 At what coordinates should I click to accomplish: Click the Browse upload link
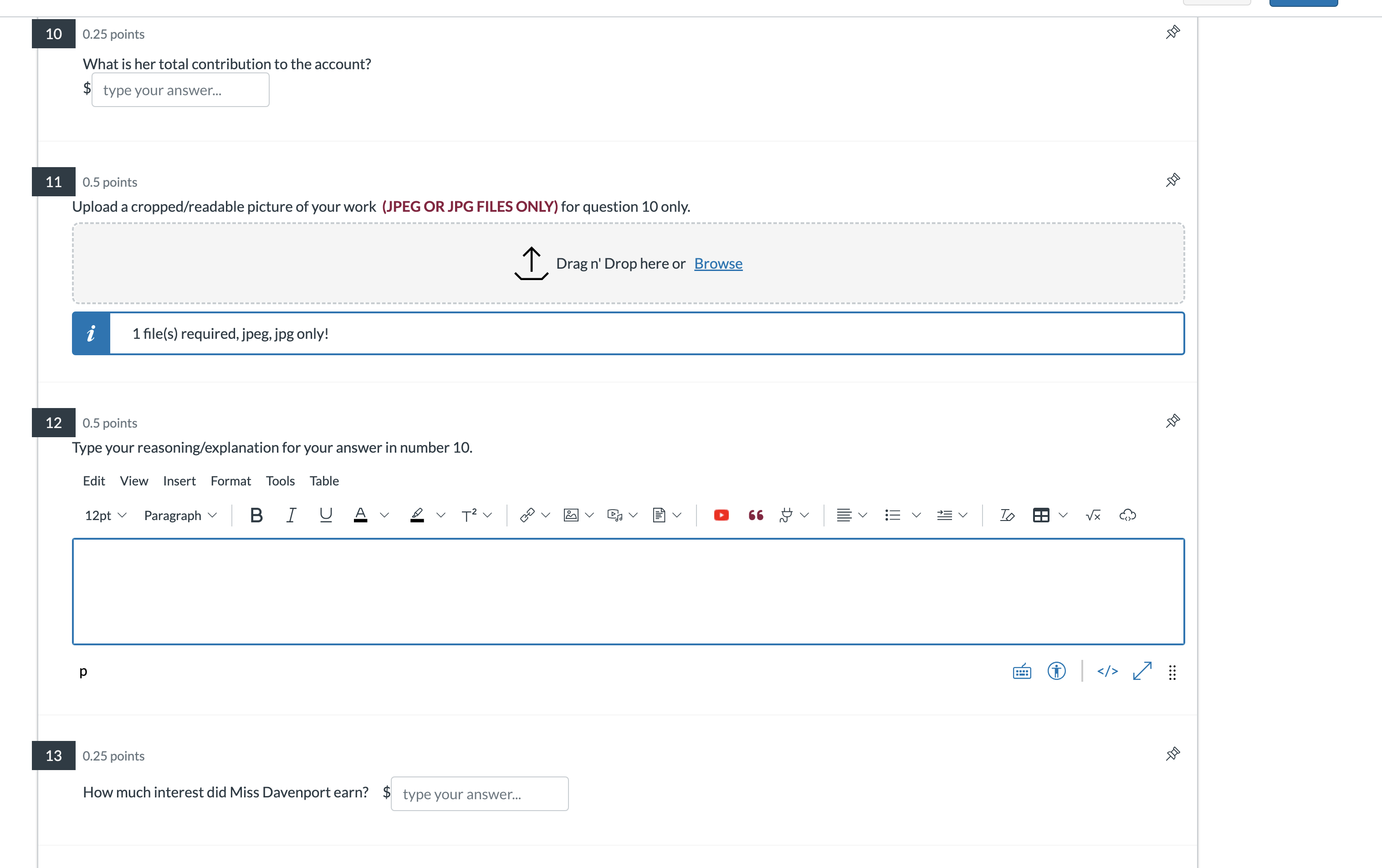(x=718, y=263)
